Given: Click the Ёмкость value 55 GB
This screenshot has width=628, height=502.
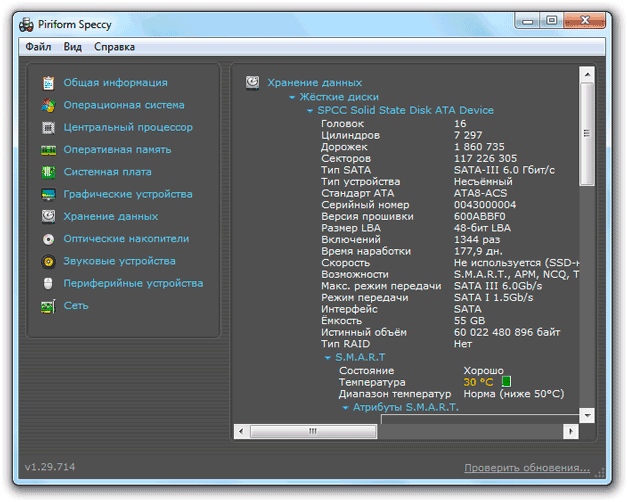Looking at the screenshot, I should (x=469, y=321).
